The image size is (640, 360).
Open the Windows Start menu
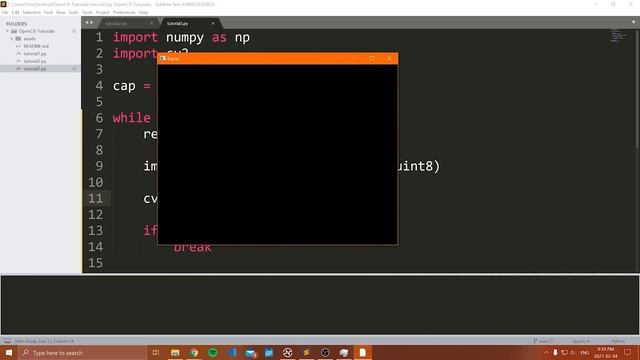9,353
